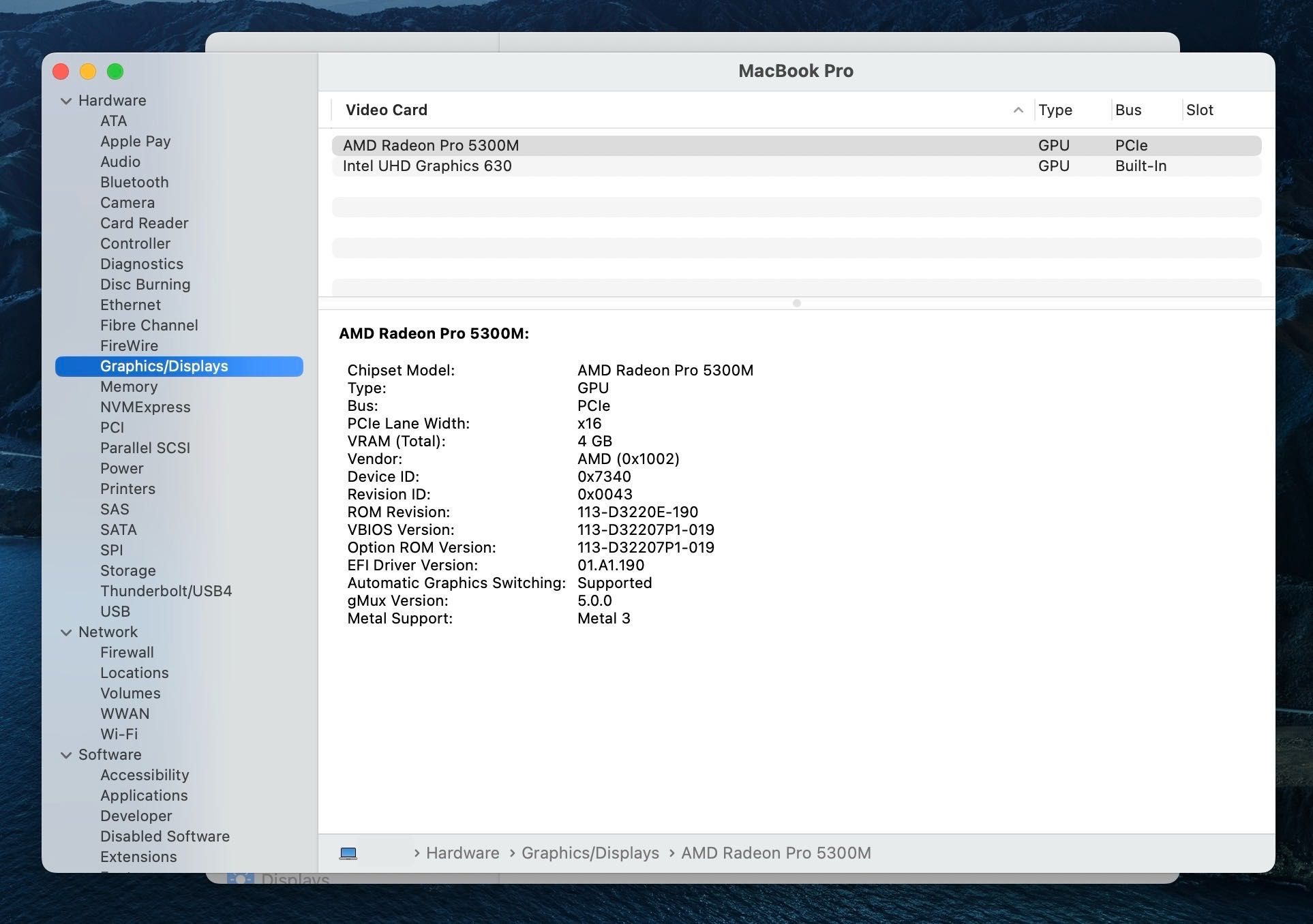Click the ROM Revision value 113-D3220E-190
This screenshot has height=924, width=1313.
(637, 512)
